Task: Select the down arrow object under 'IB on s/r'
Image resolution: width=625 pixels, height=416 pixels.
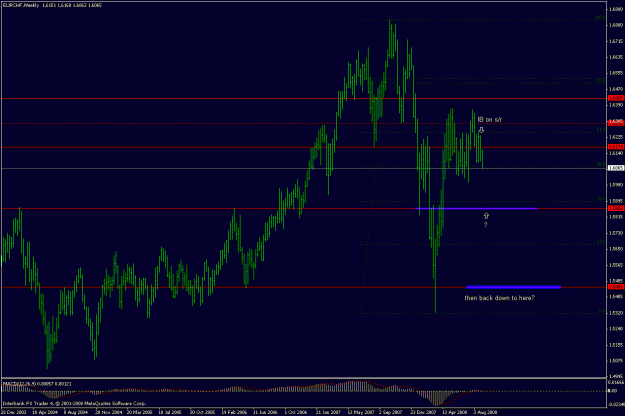Action: [481, 130]
